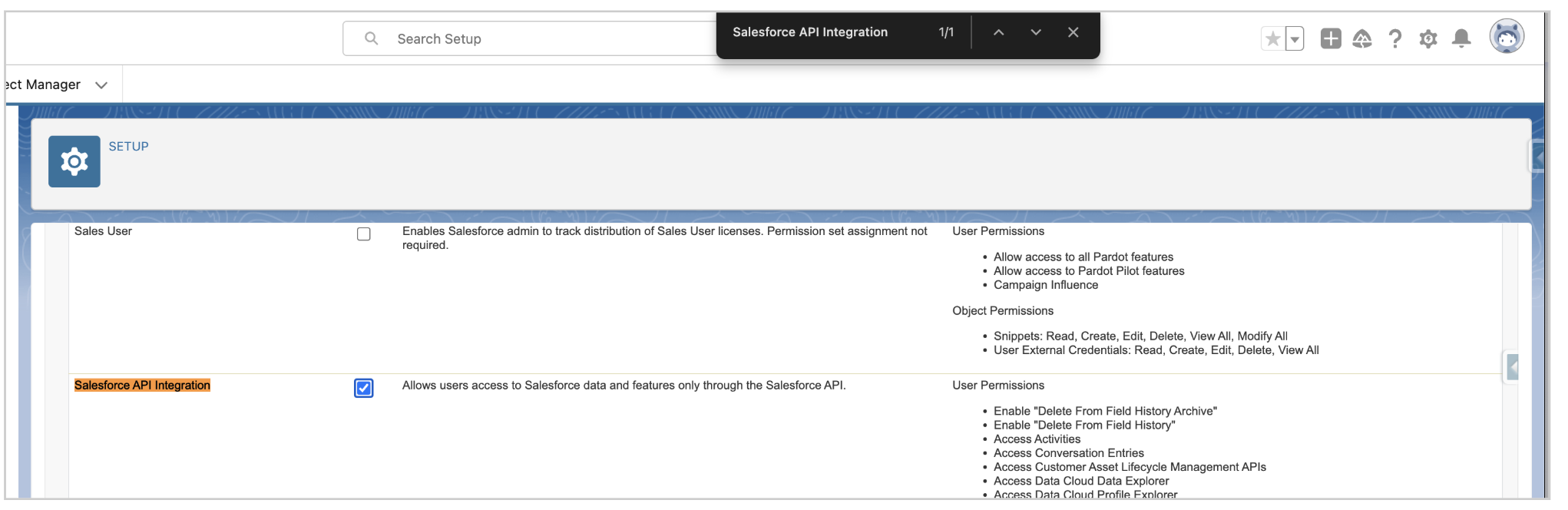Select the Object Manager tab
Viewport: 1568px width, 510px height.
coord(42,84)
